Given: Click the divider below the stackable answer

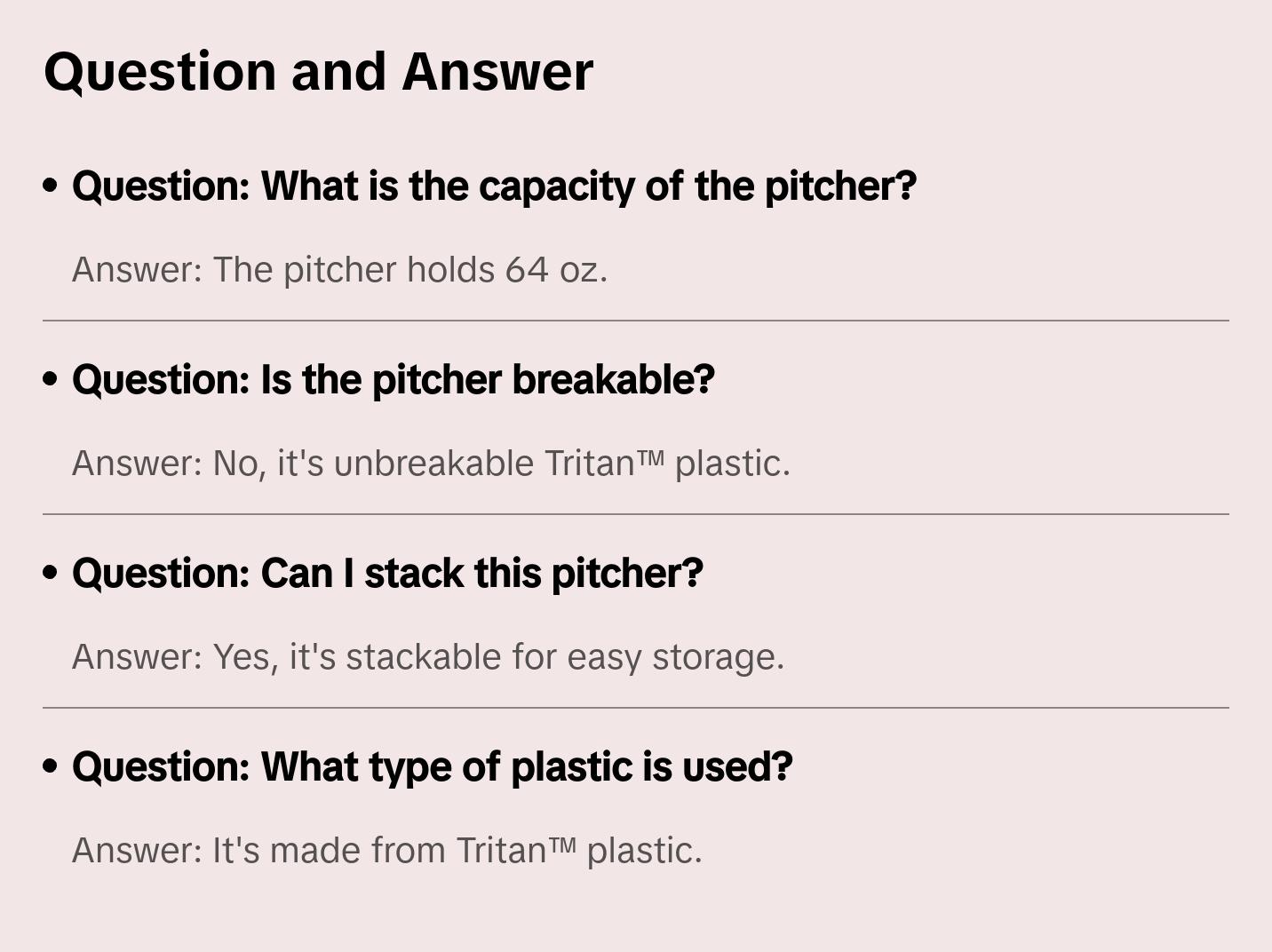Looking at the screenshot, I should pyautogui.click(x=636, y=708).
